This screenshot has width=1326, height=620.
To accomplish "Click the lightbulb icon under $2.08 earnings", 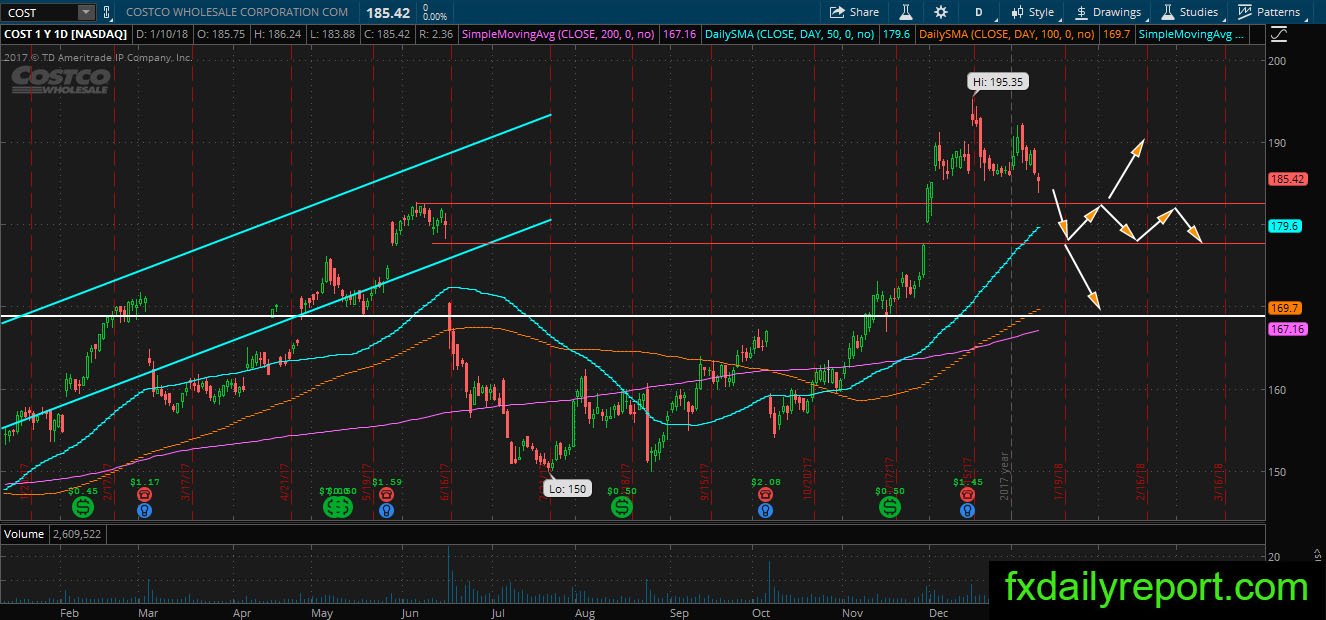I will [765, 510].
